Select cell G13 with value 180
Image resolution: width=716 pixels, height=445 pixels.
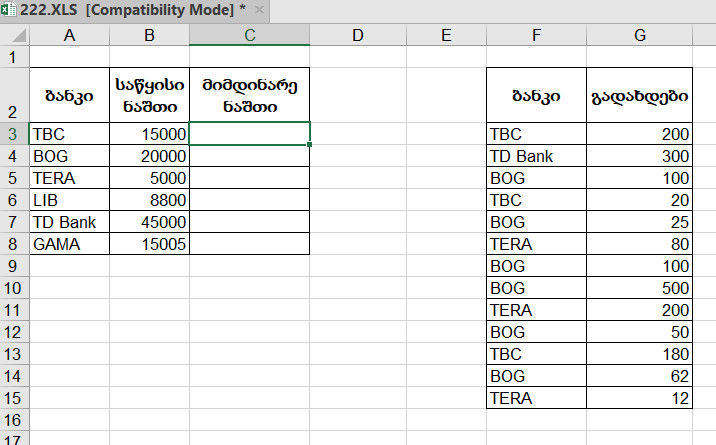[640, 354]
